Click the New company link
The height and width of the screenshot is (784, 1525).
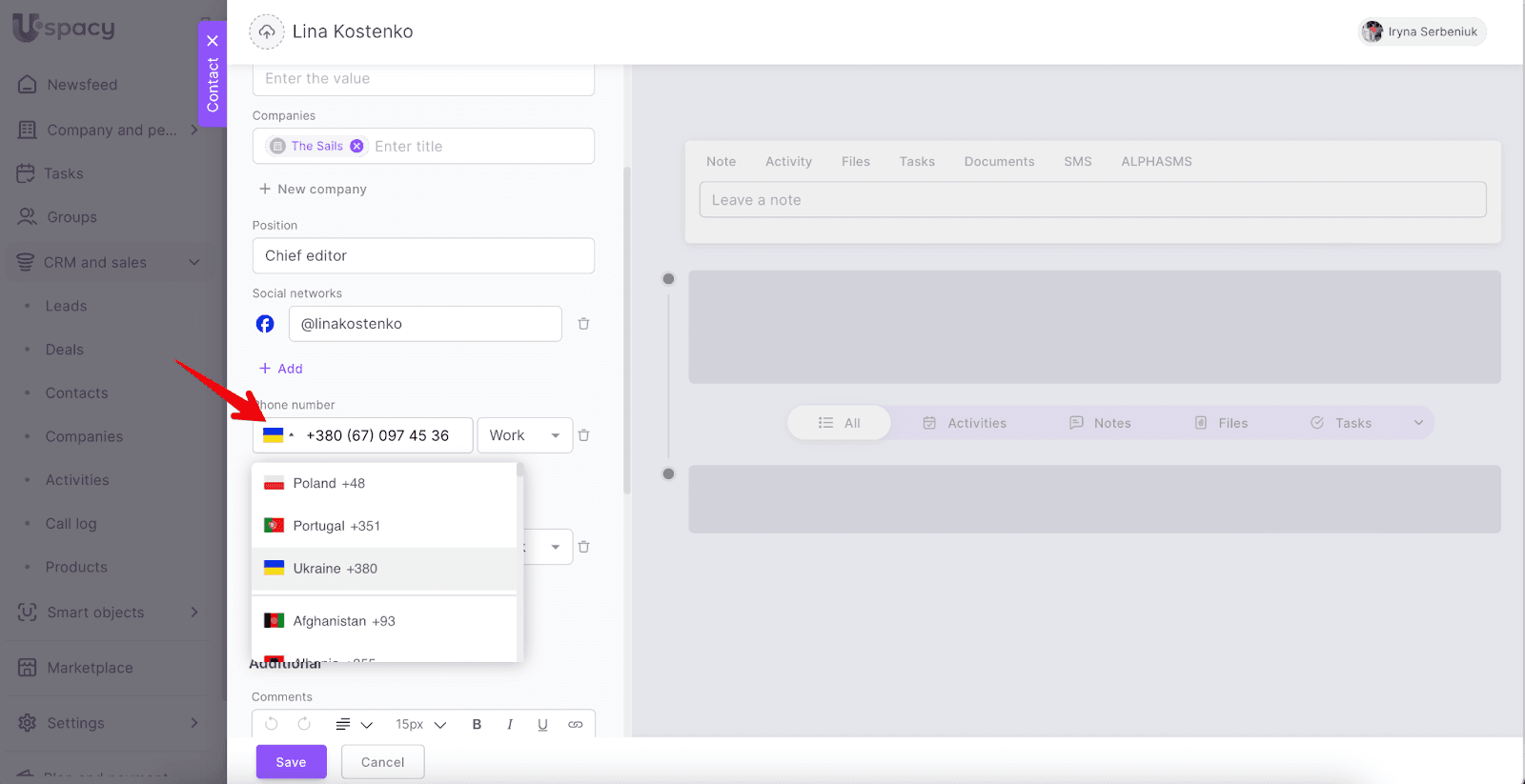[313, 190]
